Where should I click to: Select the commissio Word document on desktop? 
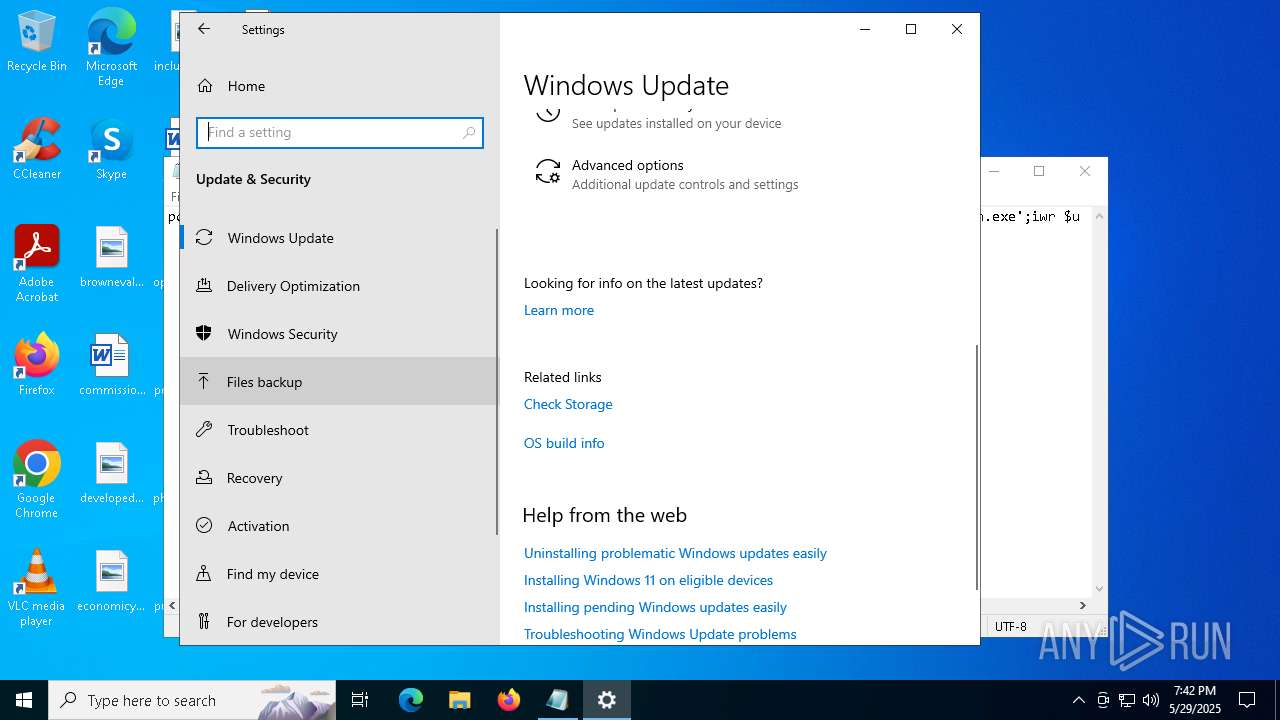pyautogui.click(x=112, y=366)
